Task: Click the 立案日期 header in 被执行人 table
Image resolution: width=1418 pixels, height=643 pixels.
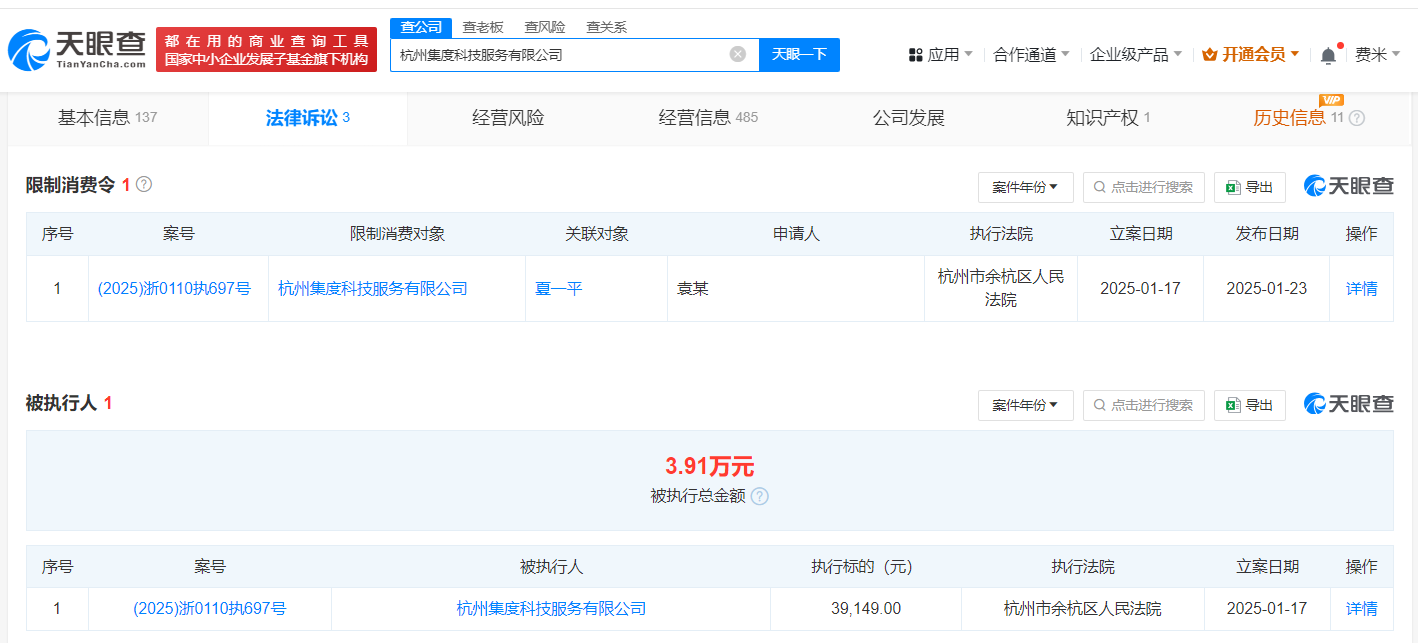Action: click(1267, 566)
